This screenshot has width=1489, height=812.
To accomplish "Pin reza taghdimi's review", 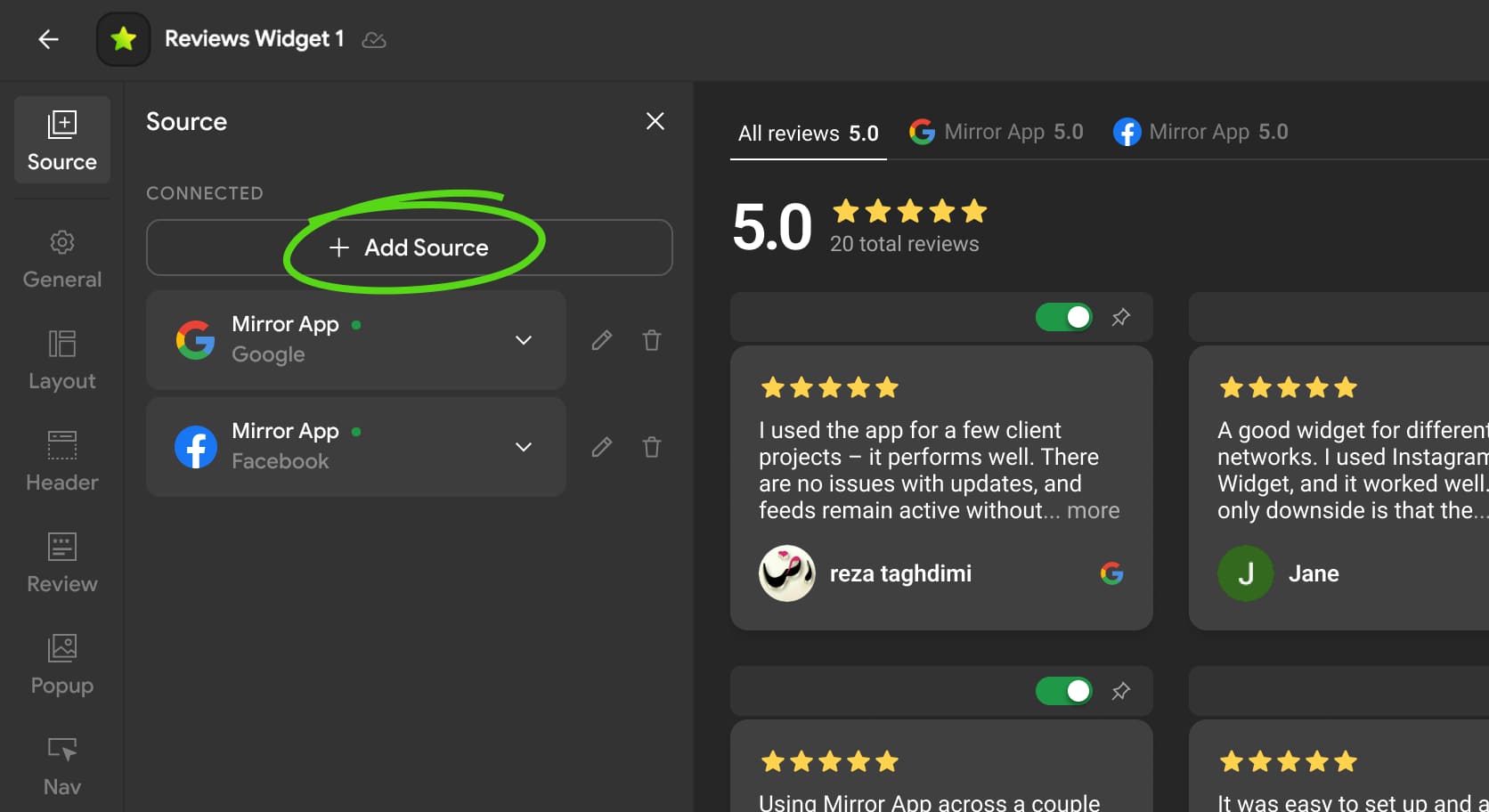I will [1121, 317].
